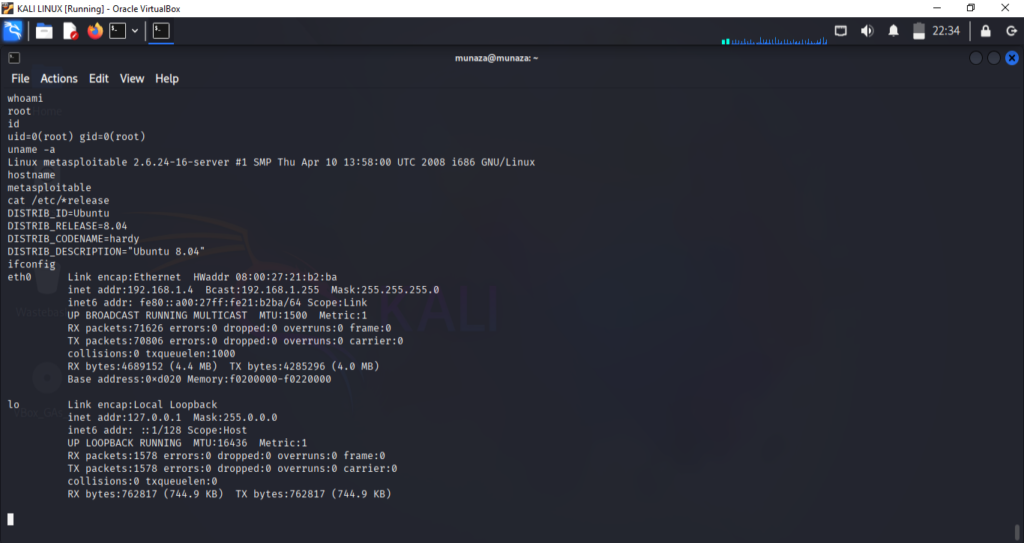This screenshot has height=543, width=1024.
Task: Open the logout session icon
Action: [x=1010, y=31]
